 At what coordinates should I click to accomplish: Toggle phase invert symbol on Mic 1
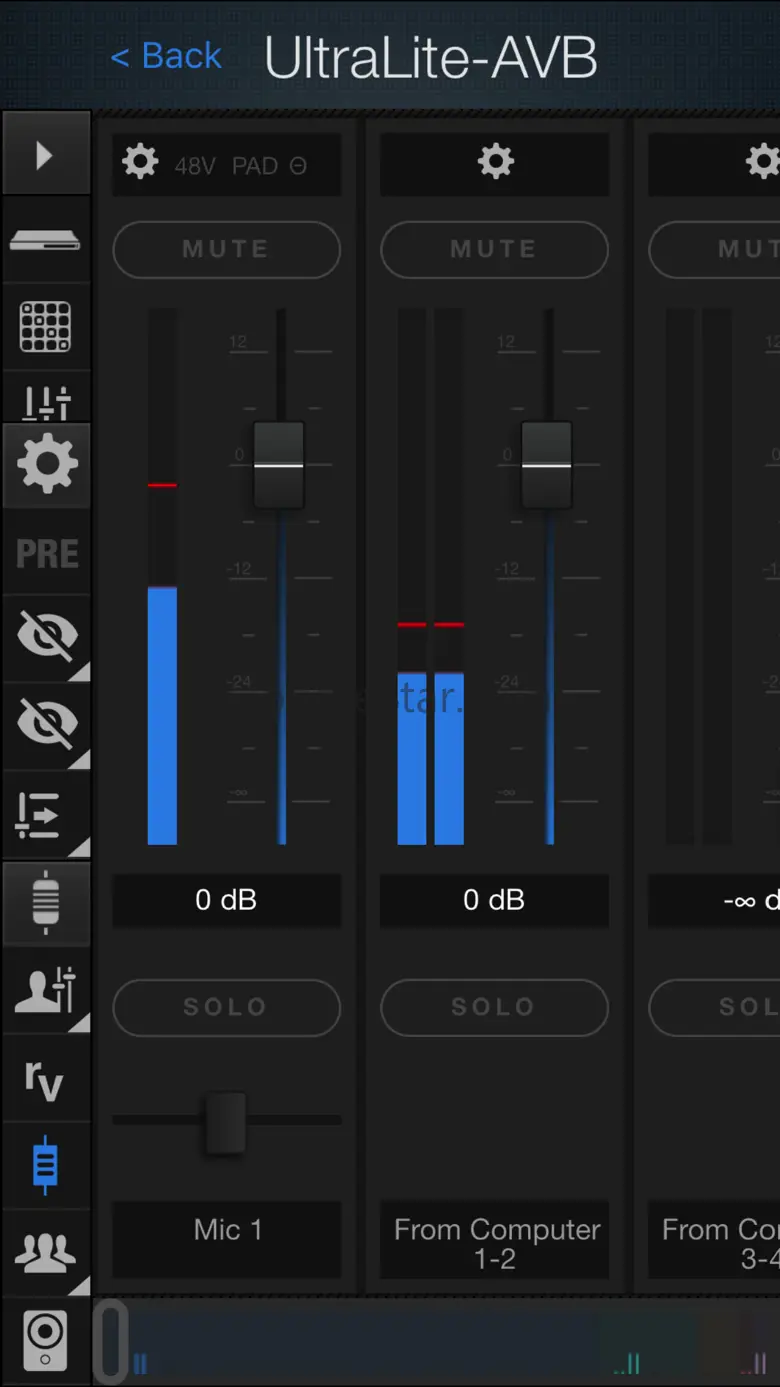[298, 166]
